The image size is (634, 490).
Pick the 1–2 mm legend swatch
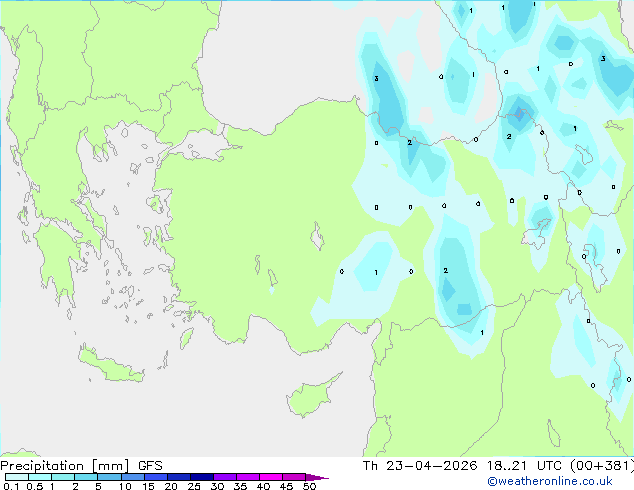tap(63, 477)
